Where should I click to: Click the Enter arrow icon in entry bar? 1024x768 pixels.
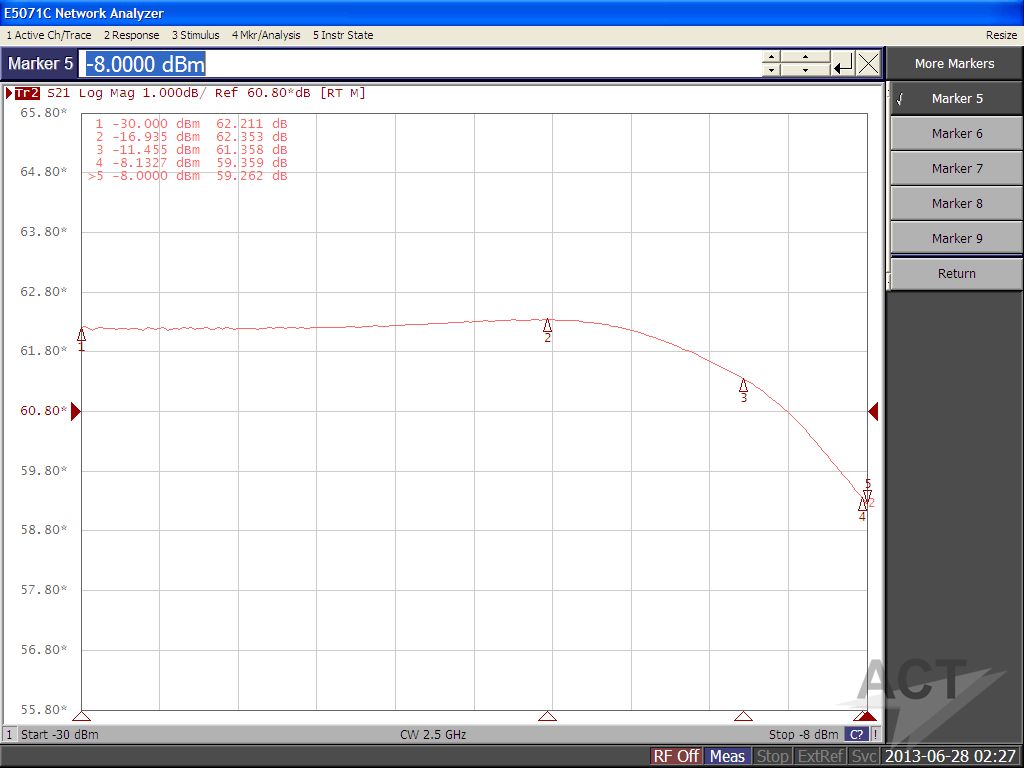click(843, 64)
